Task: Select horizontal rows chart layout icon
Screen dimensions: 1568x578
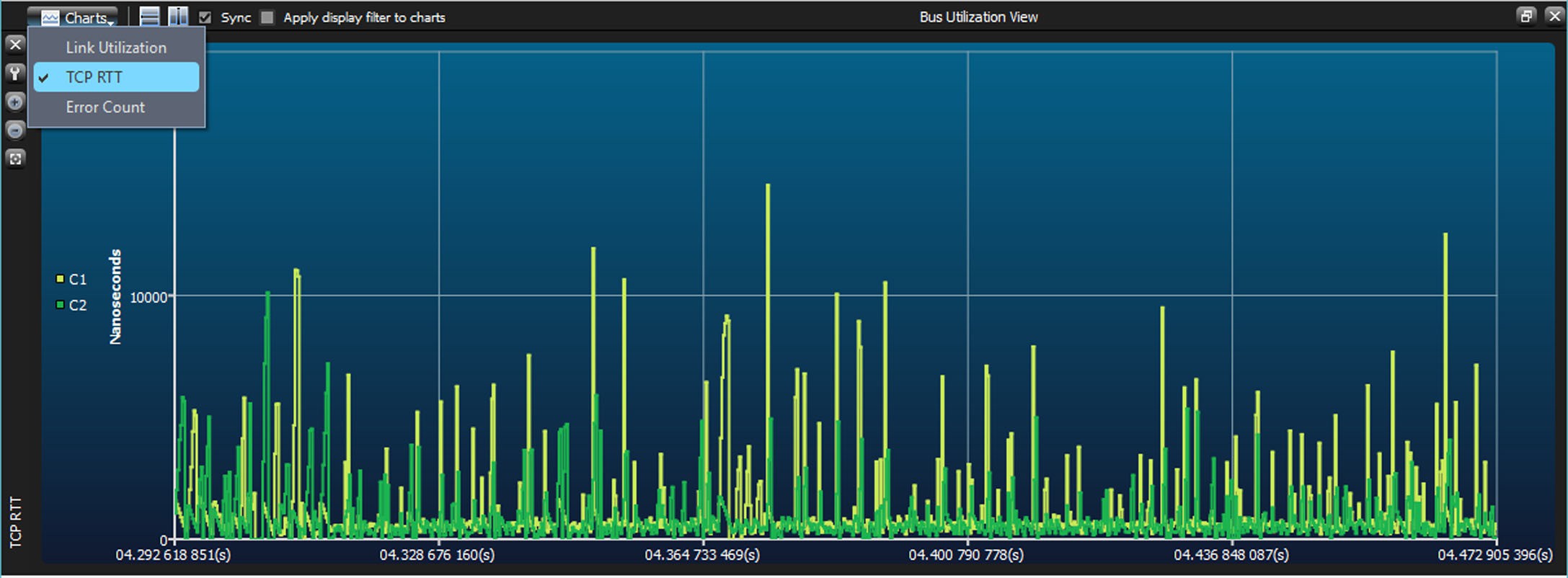Action: point(150,17)
